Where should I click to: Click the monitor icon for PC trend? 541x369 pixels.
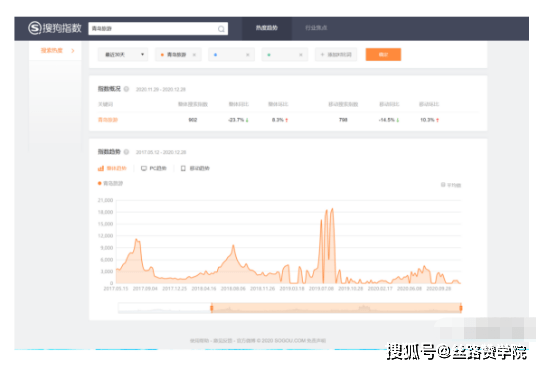coord(144,168)
